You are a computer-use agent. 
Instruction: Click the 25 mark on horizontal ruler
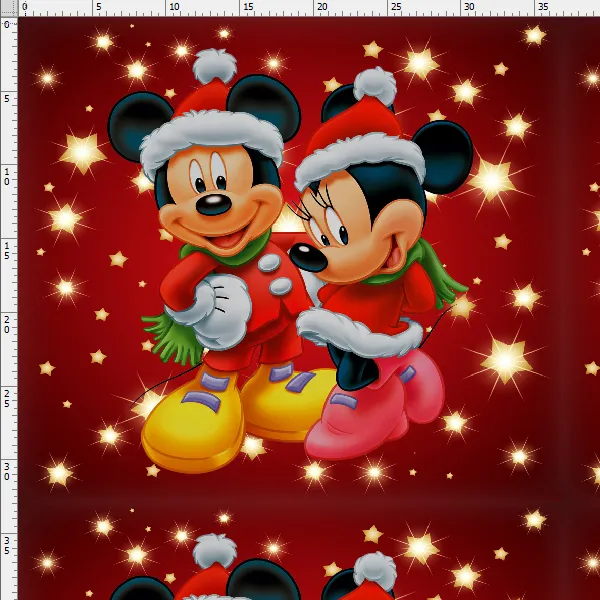pos(396,7)
